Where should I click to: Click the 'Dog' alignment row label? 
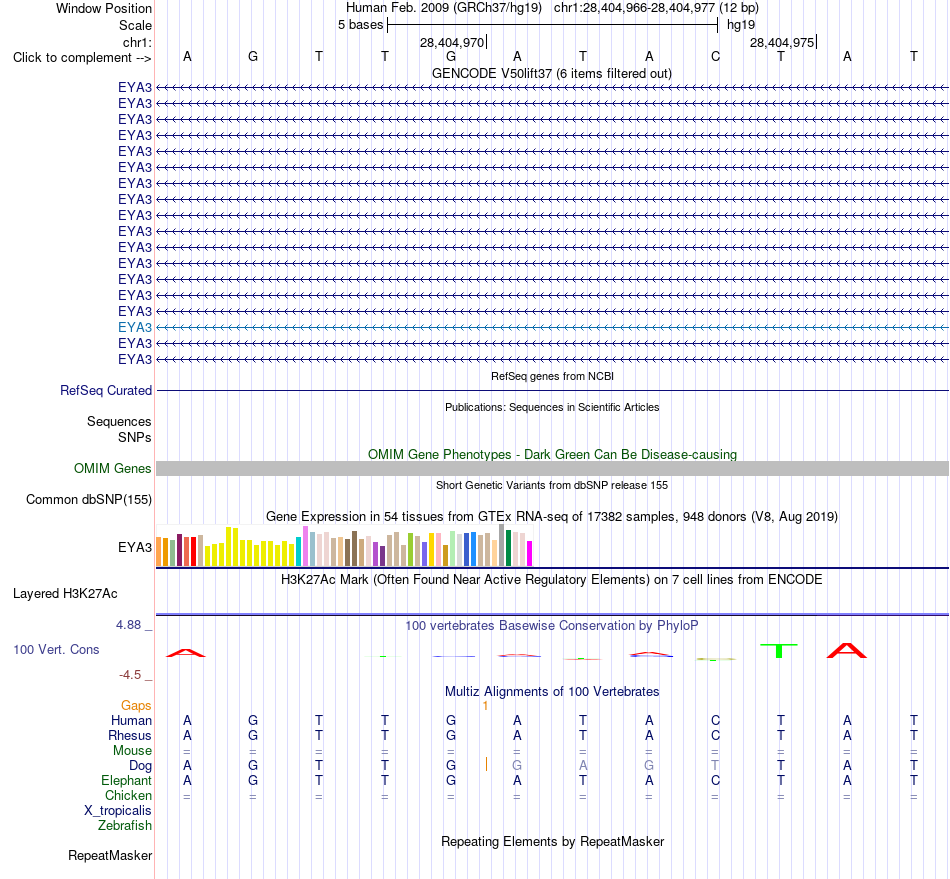click(141, 766)
